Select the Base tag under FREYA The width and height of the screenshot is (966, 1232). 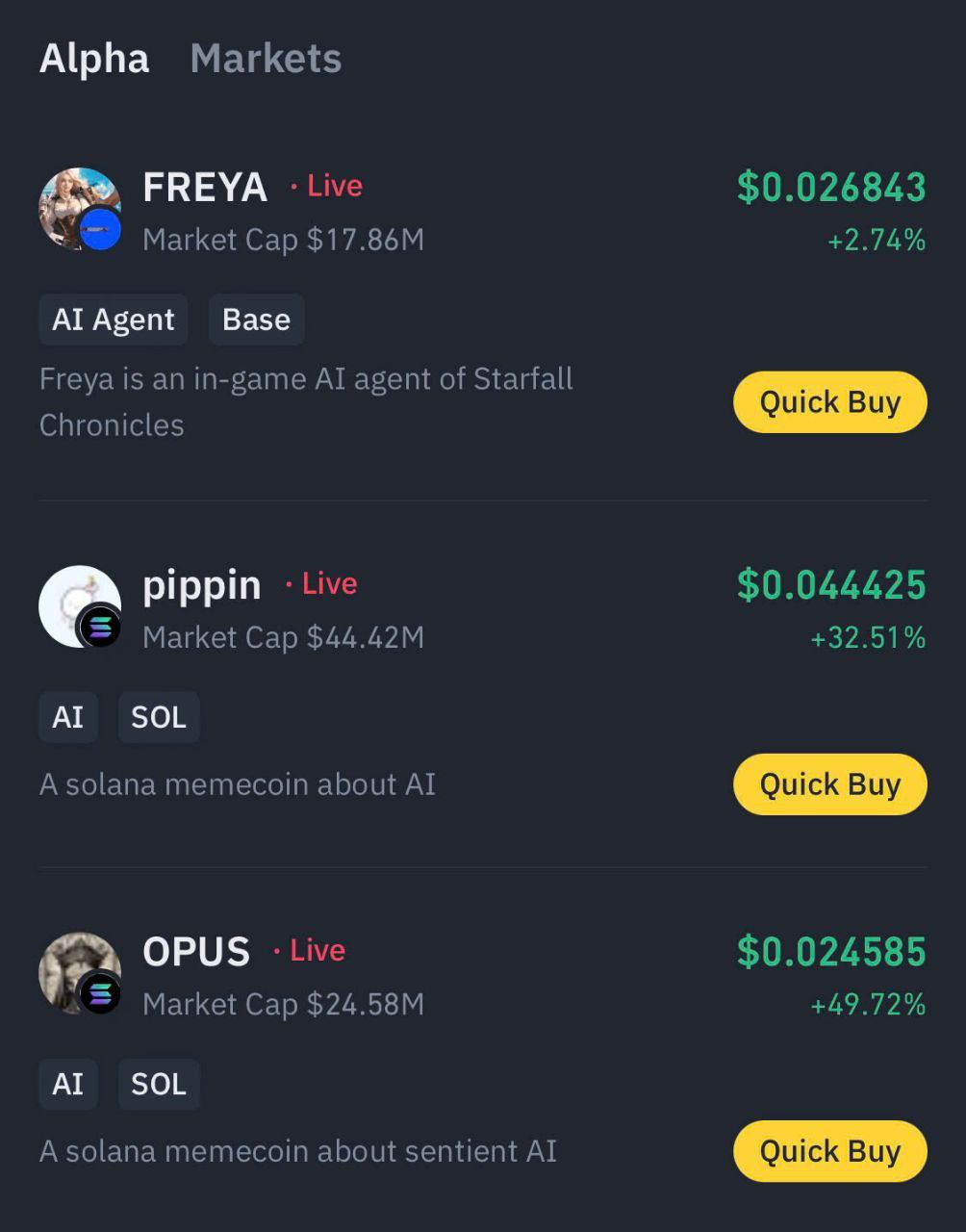point(256,320)
